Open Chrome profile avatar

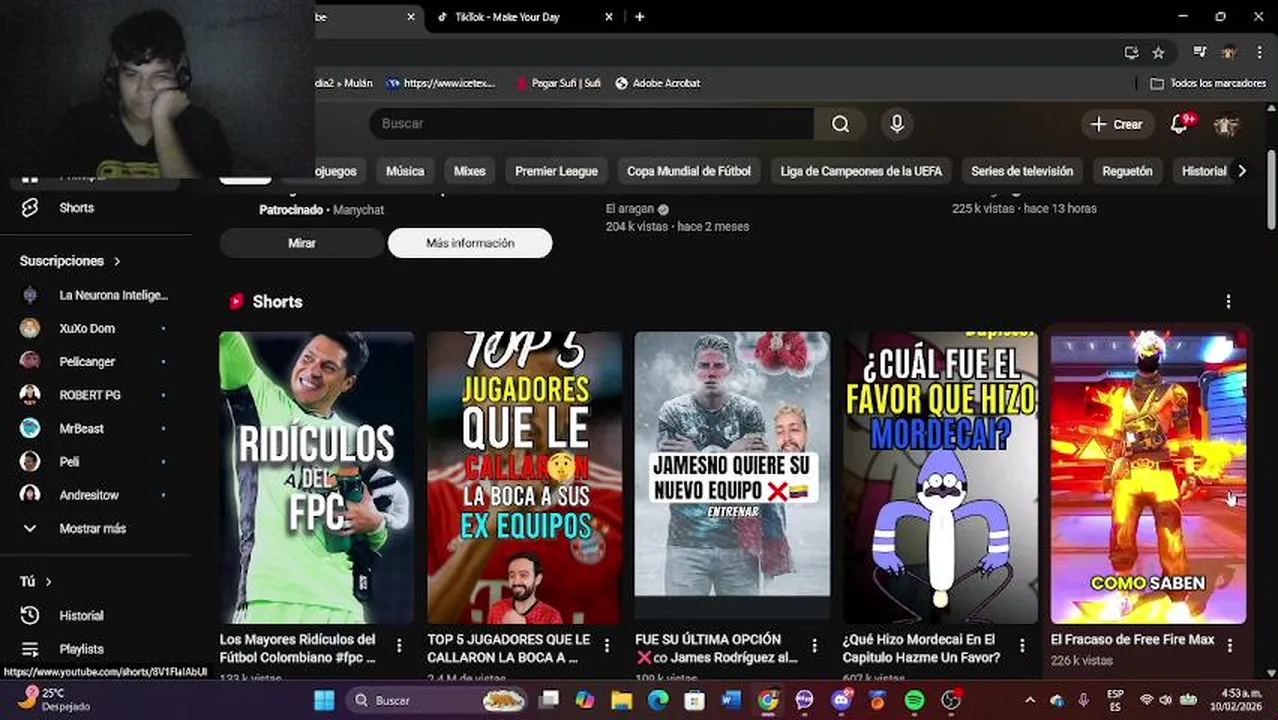click(x=1229, y=53)
